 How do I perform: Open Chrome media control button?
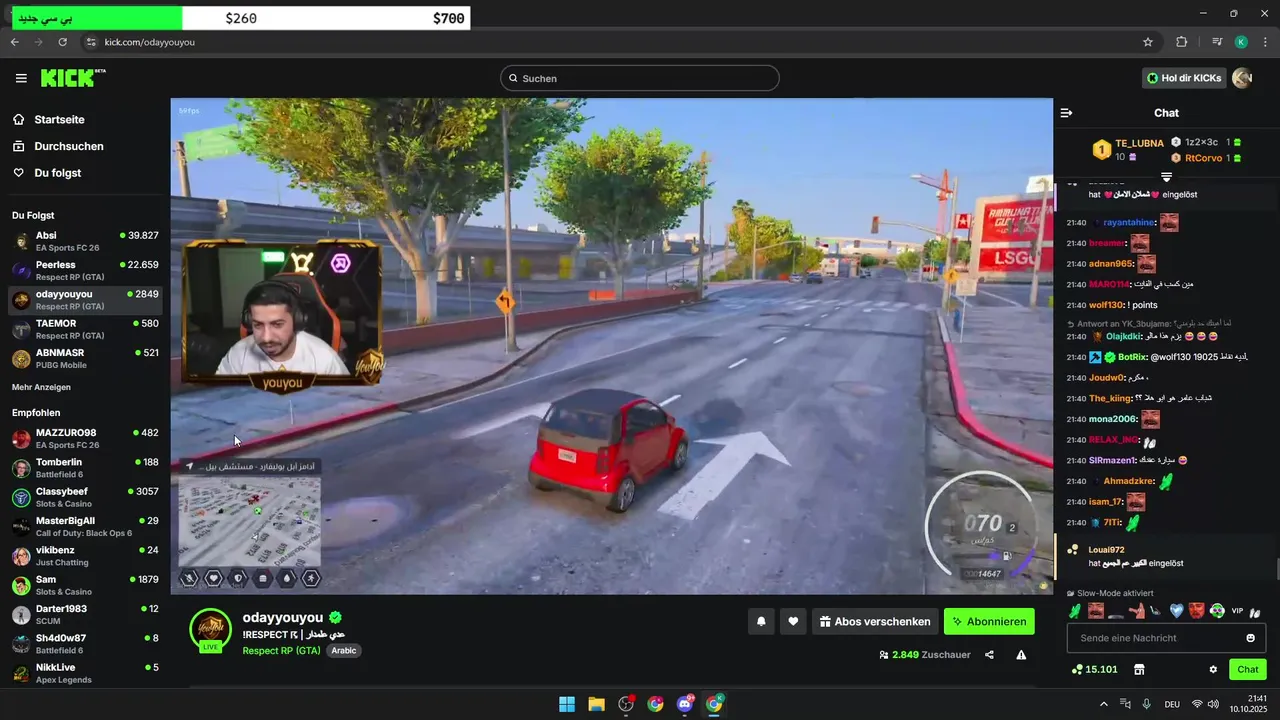[x=1217, y=42]
